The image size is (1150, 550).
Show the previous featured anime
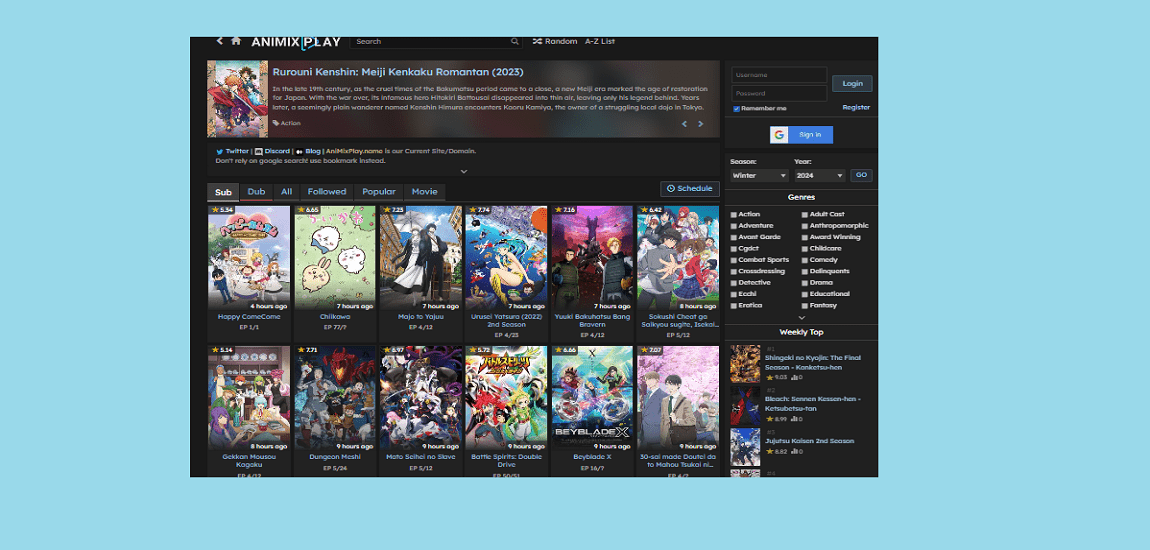[x=684, y=124]
